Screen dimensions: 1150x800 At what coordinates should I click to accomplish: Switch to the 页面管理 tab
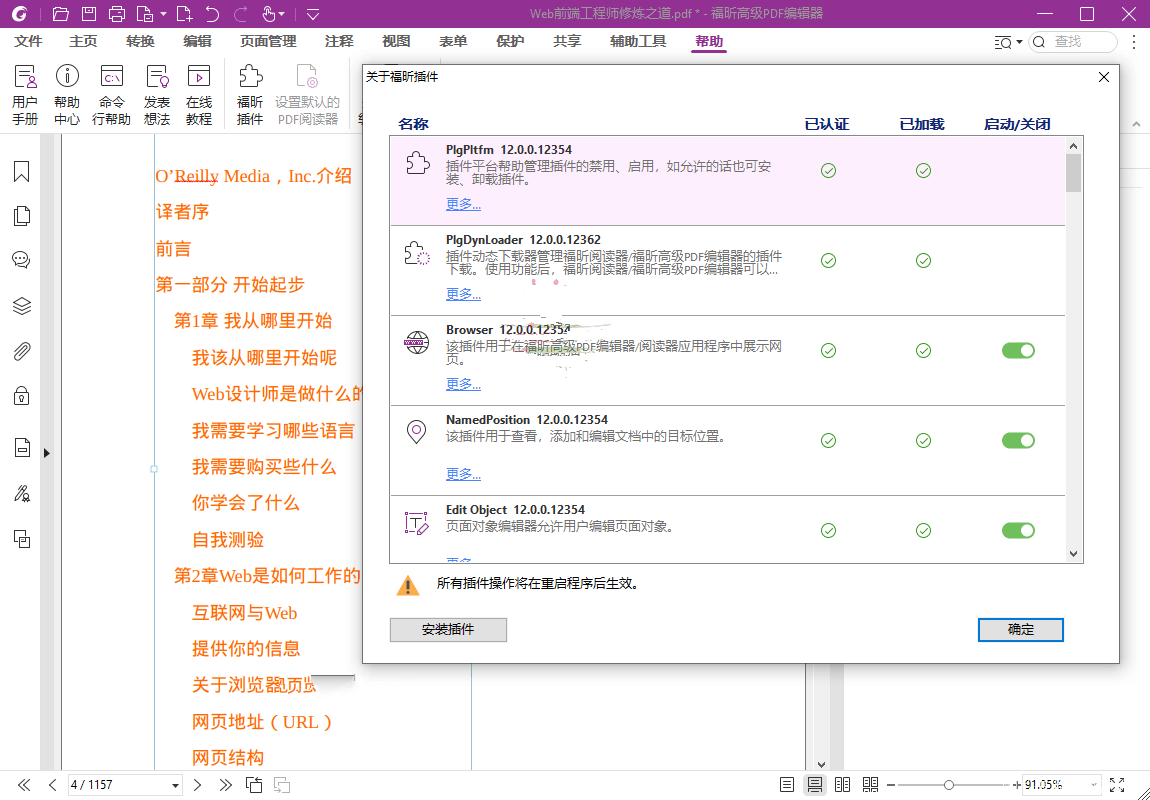coord(268,42)
